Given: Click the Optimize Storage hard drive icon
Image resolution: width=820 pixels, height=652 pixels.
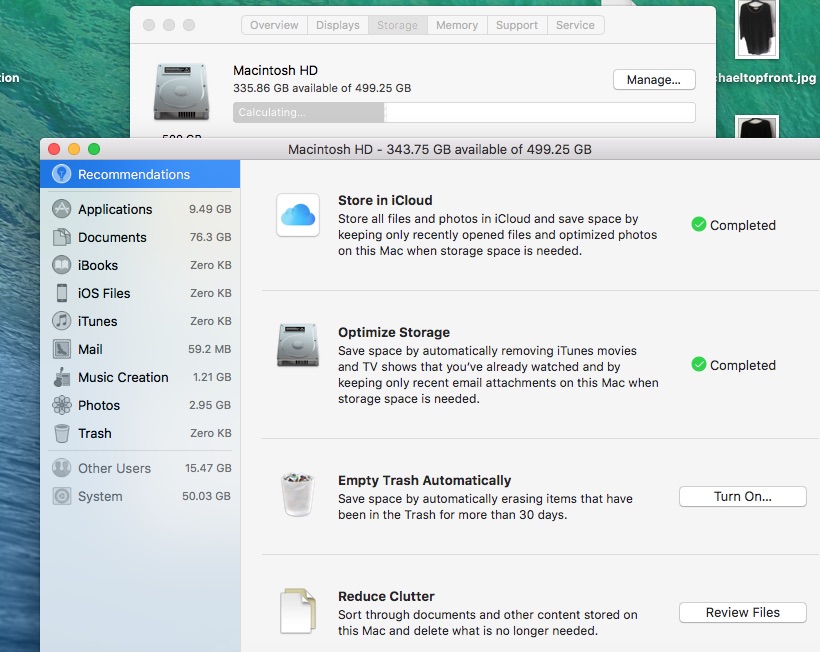Looking at the screenshot, I should (298, 345).
